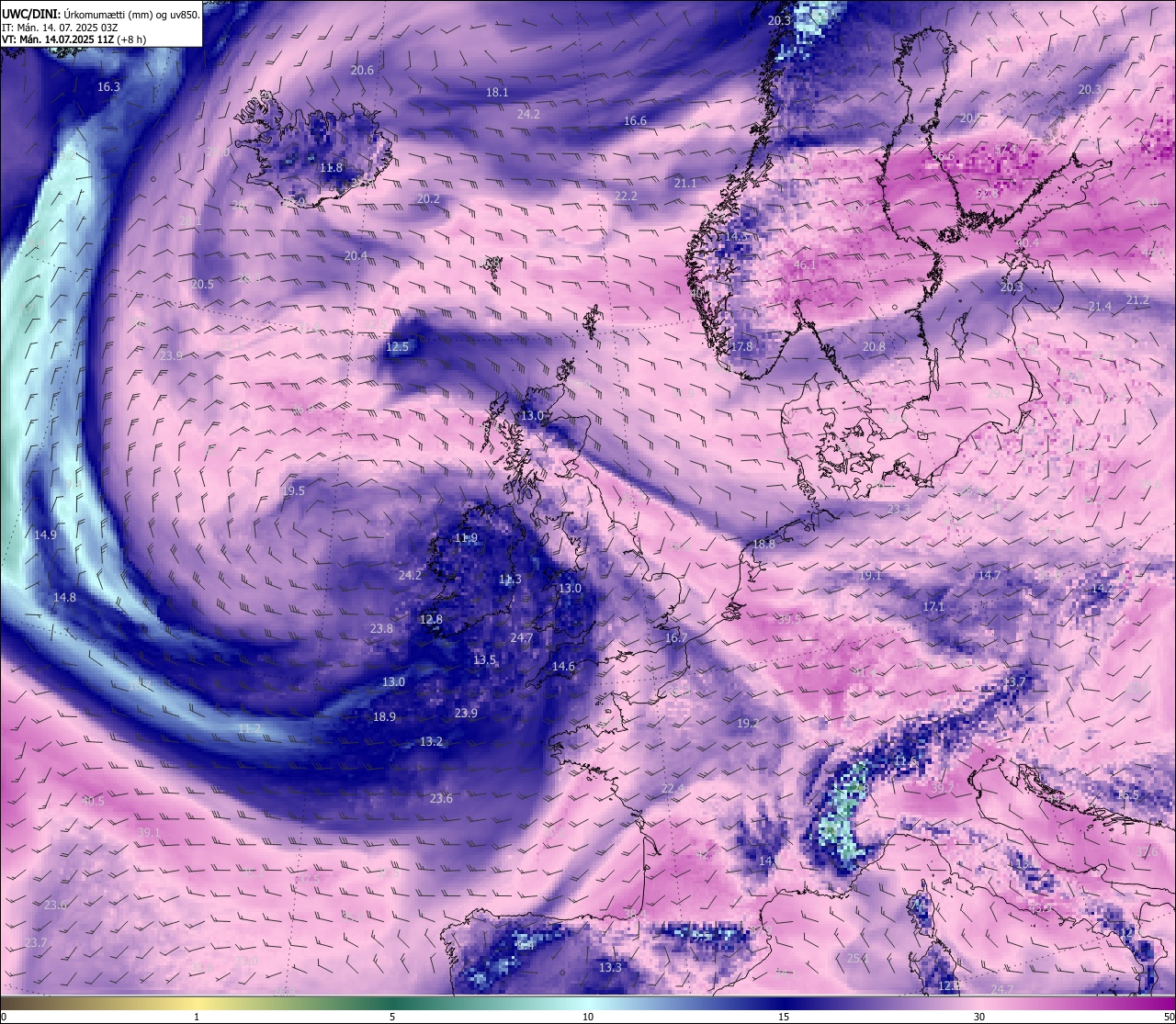Viewport: 1176px width, 1024px height.
Task: Click the 21.2 value label
Action: coord(1137,299)
